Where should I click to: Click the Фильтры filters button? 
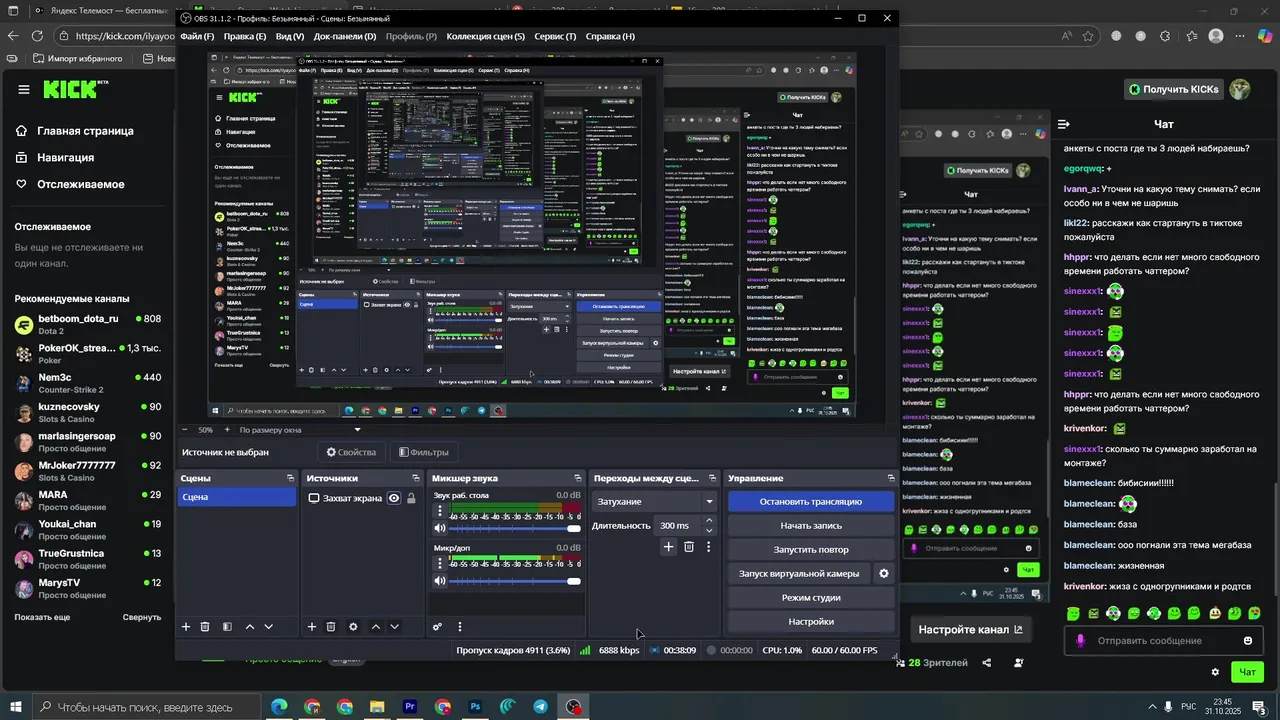424,452
